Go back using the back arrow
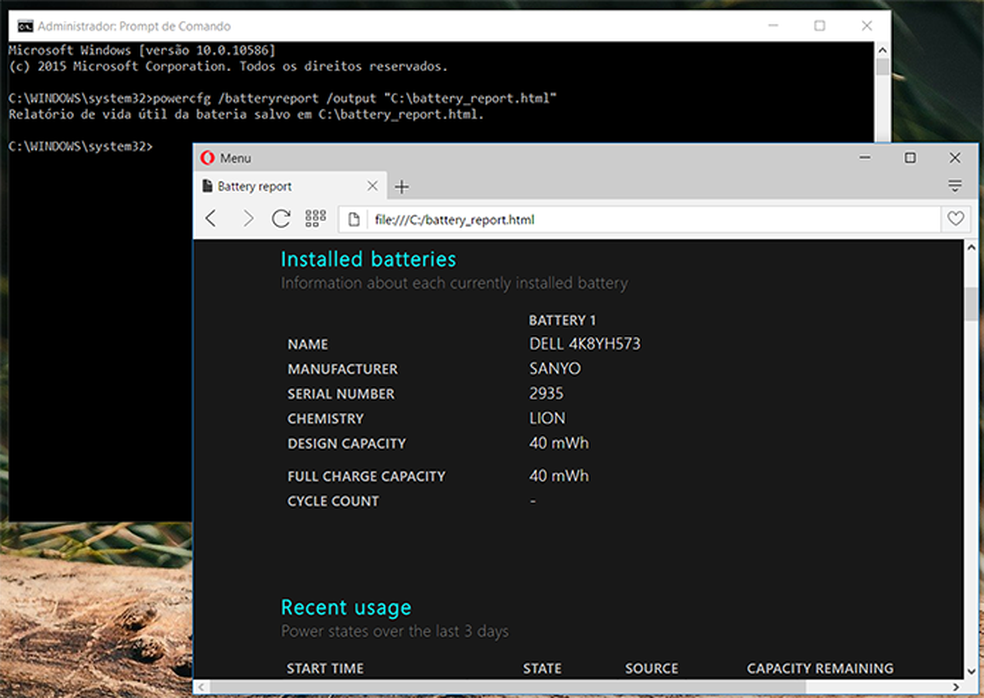The image size is (984, 698). tap(211, 219)
